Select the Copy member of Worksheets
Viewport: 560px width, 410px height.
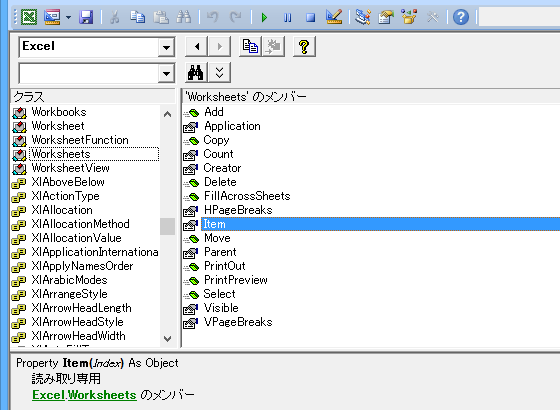pos(216,140)
